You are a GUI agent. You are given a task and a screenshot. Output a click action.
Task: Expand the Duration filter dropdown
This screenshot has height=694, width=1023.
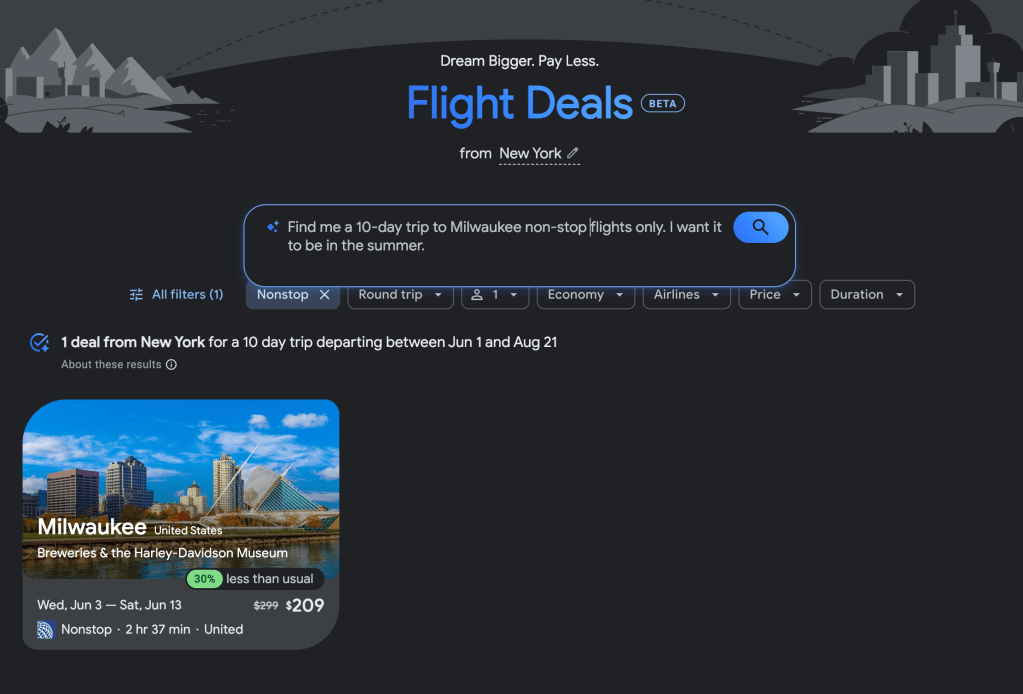[x=867, y=295]
